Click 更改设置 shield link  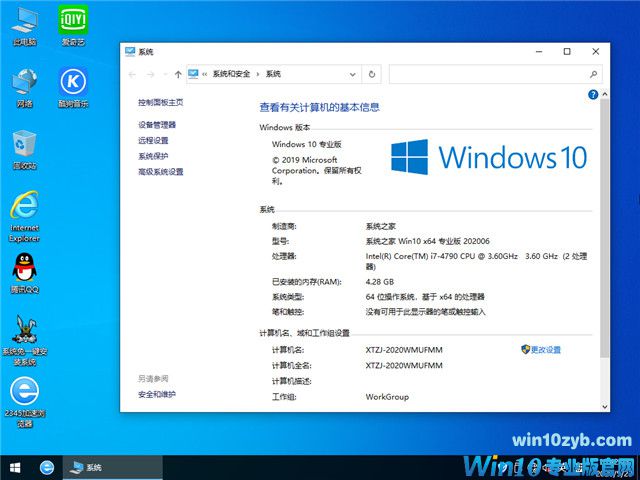click(541, 349)
